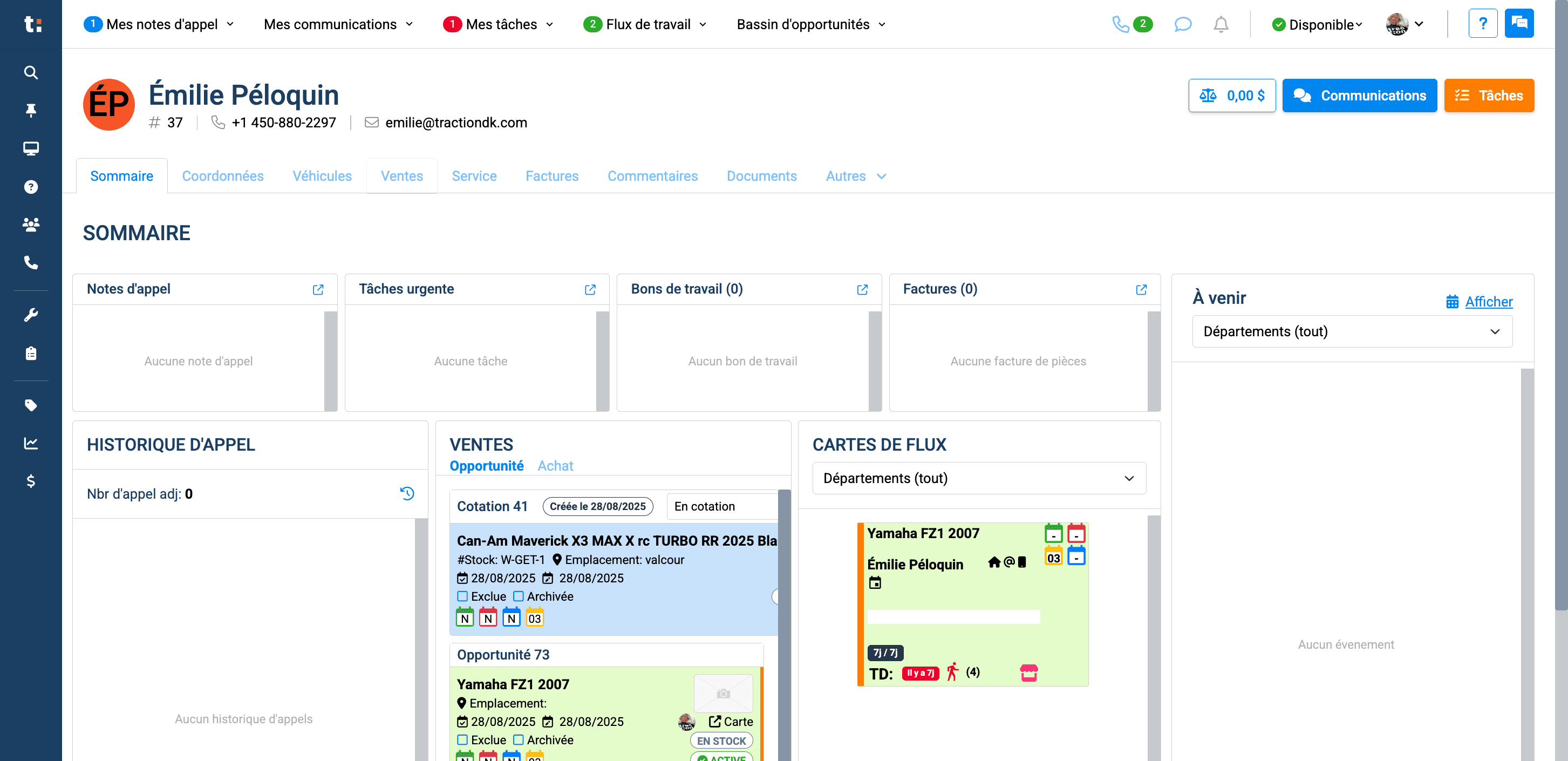This screenshot has width=1568, height=761.
Task: Click the header question-mark help button
Action: 1483,24
